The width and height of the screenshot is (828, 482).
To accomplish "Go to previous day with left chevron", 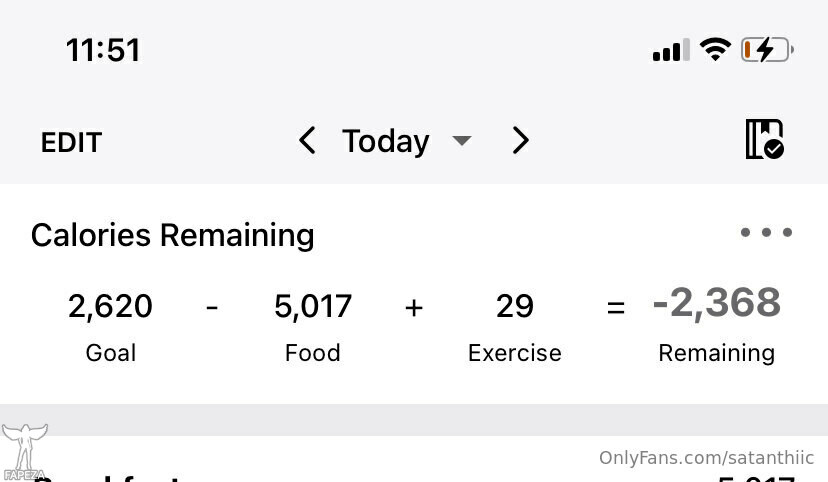I will tap(307, 141).
